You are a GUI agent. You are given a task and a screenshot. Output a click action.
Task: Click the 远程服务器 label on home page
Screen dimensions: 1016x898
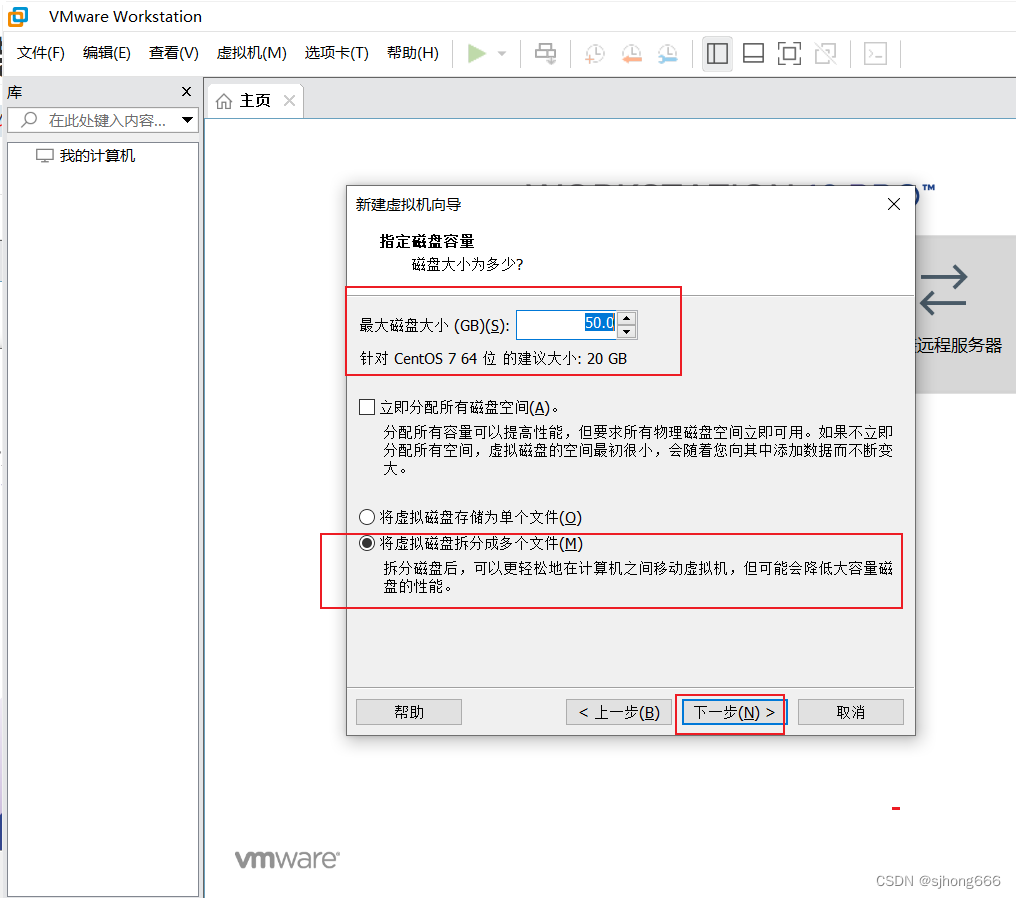pyautogui.click(x=959, y=345)
